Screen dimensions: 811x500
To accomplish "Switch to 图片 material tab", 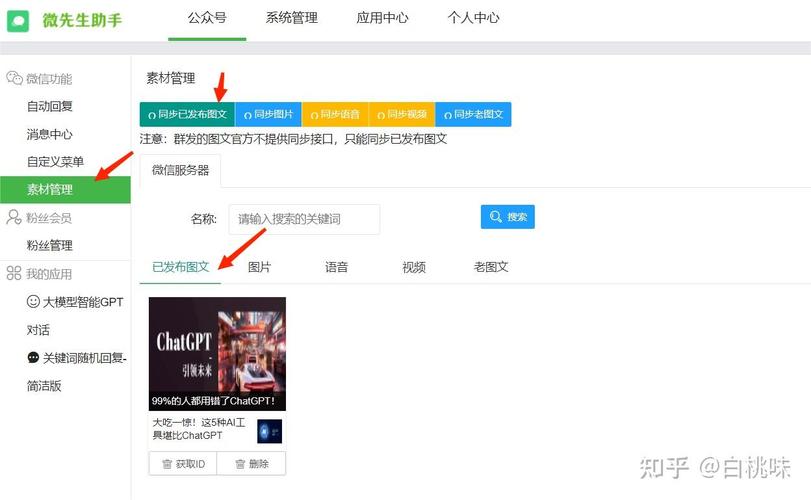I will (259, 267).
